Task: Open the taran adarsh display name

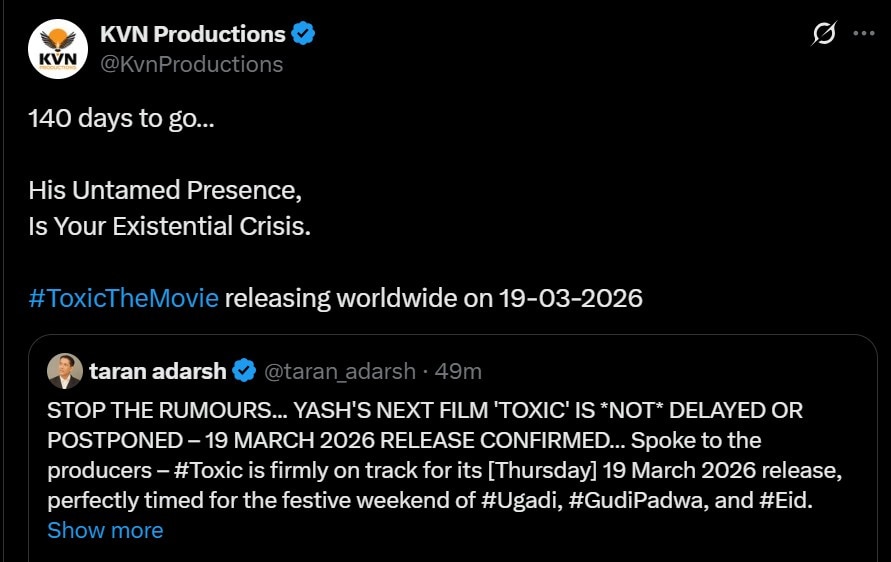Action: coord(158,372)
